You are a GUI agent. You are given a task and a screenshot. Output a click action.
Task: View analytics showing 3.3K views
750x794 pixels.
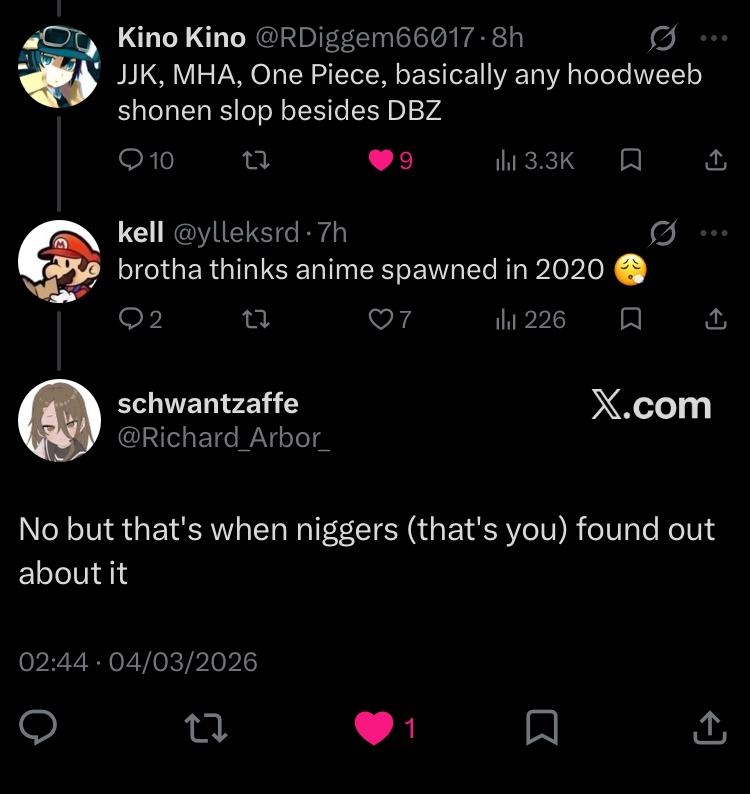click(x=507, y=160)
